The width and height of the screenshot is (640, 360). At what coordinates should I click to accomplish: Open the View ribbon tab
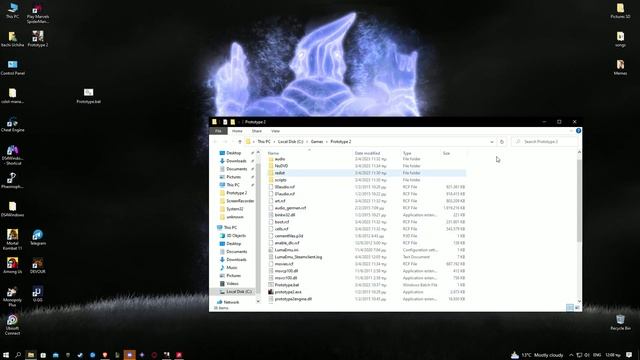click(276, 131)
